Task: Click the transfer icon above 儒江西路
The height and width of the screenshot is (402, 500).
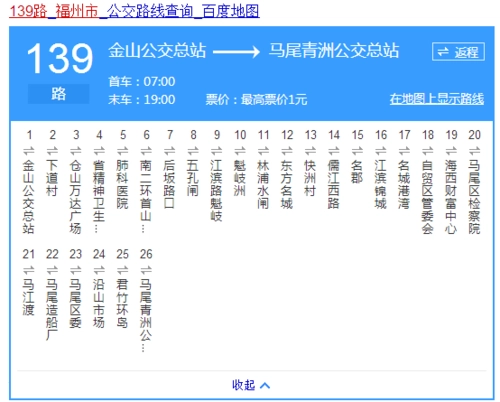Action: coord(334,151)
